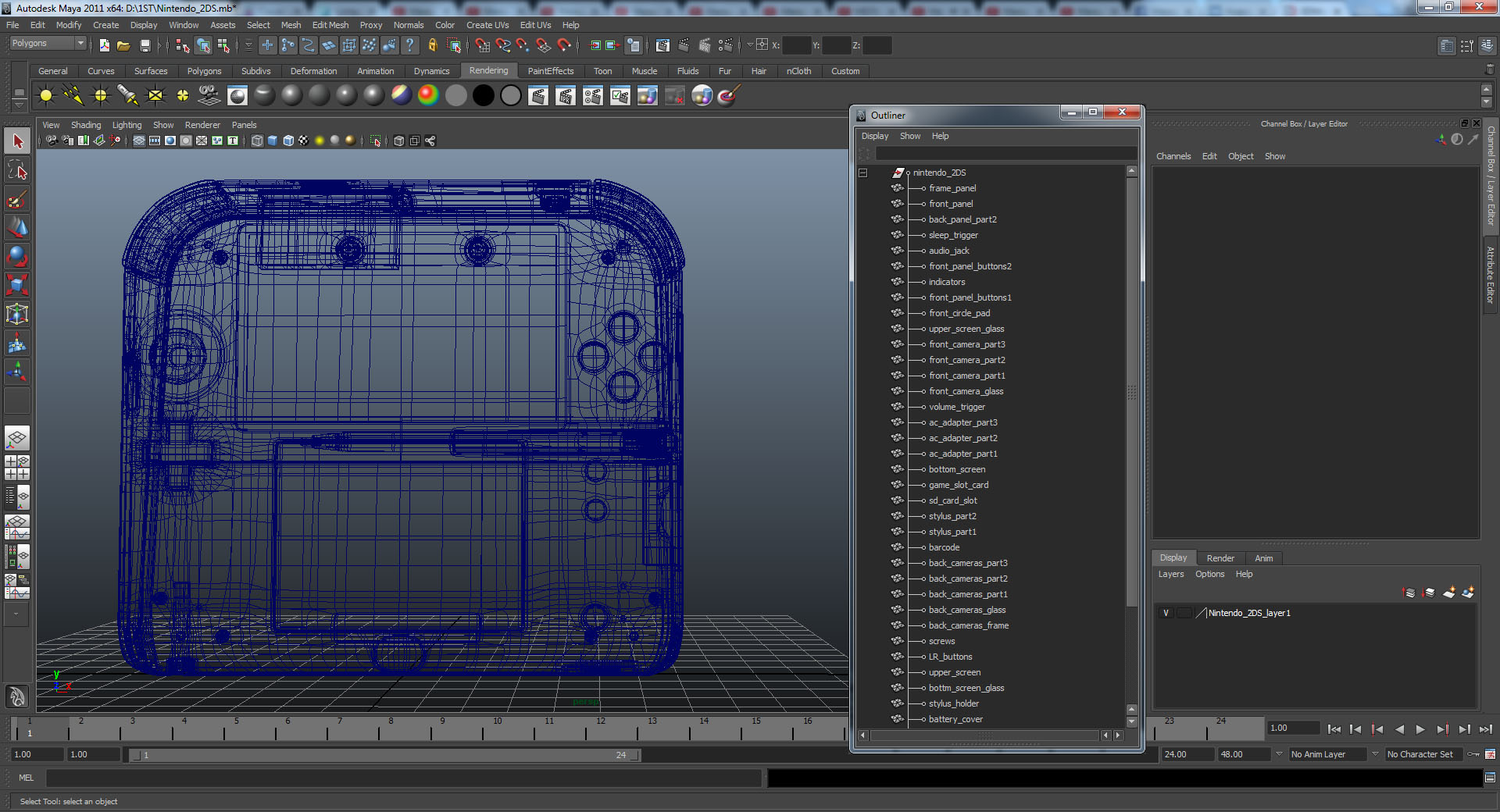This screenshot has width=1500, height=812.
Task: Open the Polygons menu set dropdown
Action: point(48,44)
